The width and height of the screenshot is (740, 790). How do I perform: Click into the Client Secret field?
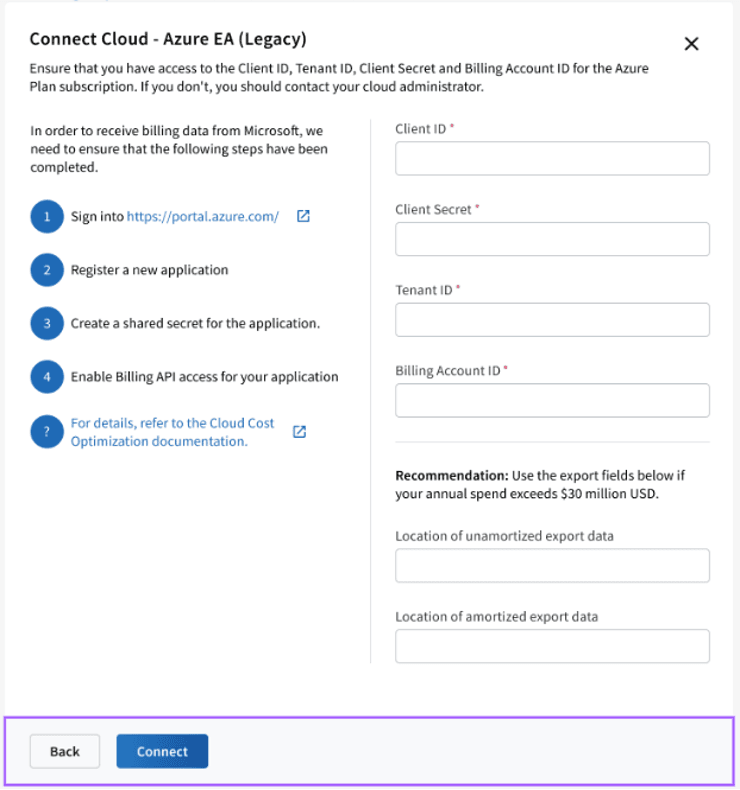(552, 239)
